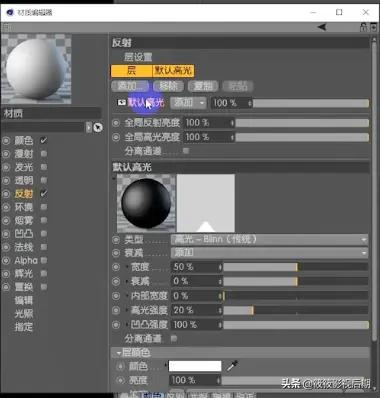Click the 粘贴 button
This screenshot has width=380, height=398.
[x=238, y=86]
